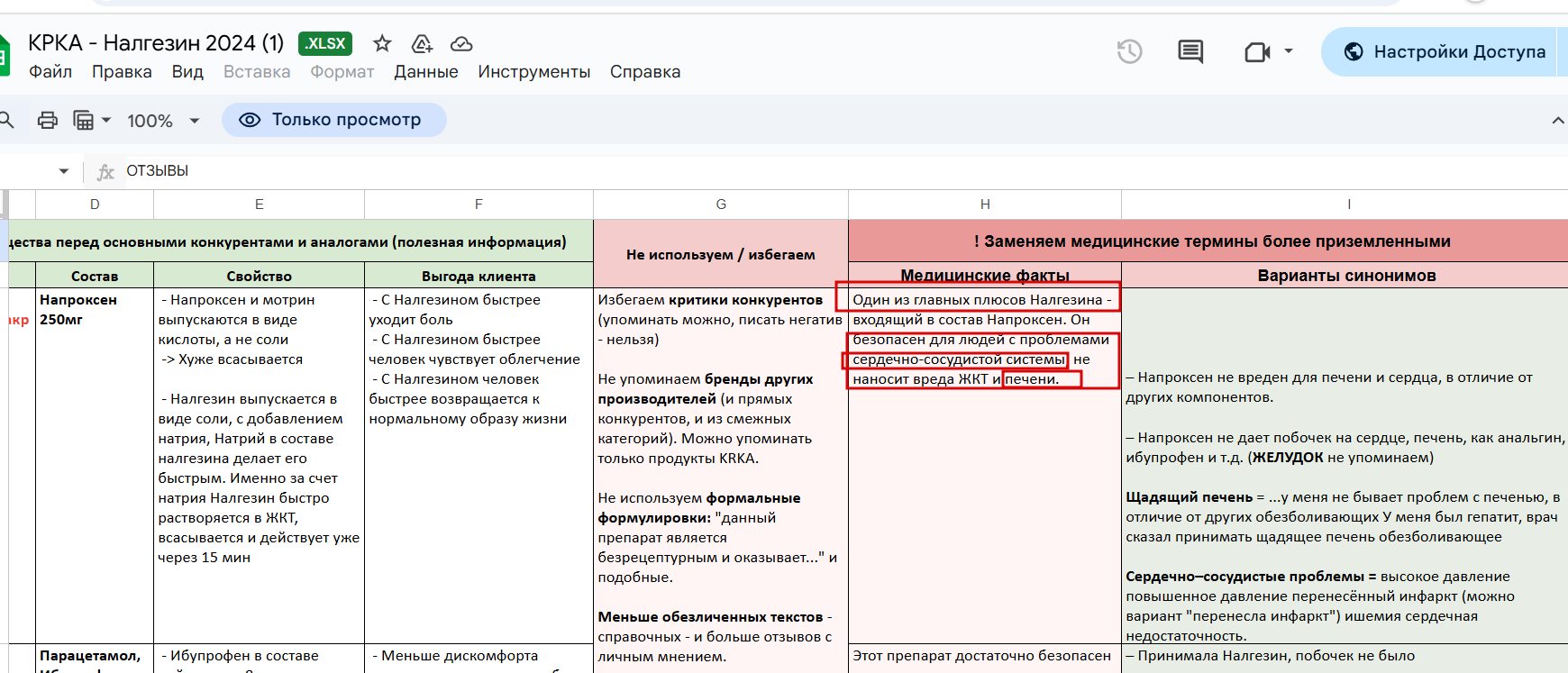Select column F header
1568x673 pixels.
[x=479, y=205]
